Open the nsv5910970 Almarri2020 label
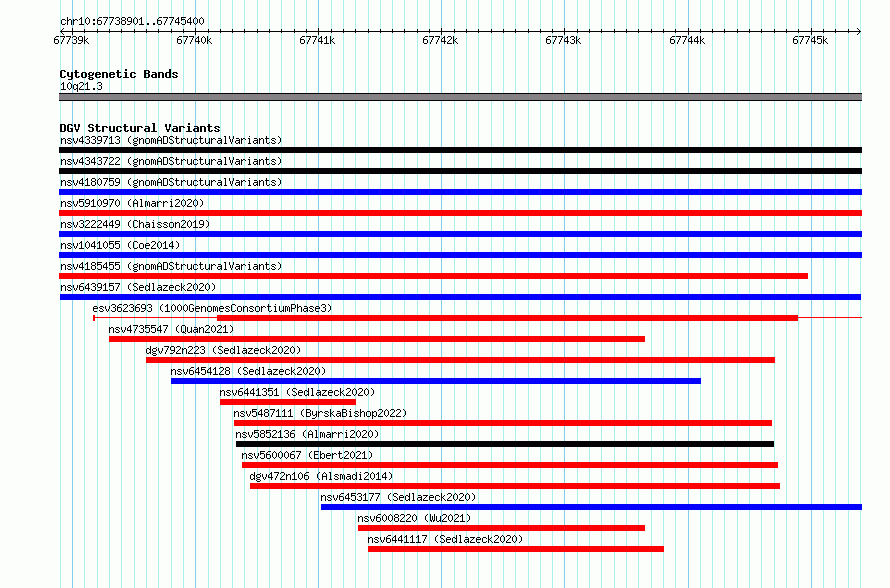Viewport: 890px width, 588px height. pos(132,203)
